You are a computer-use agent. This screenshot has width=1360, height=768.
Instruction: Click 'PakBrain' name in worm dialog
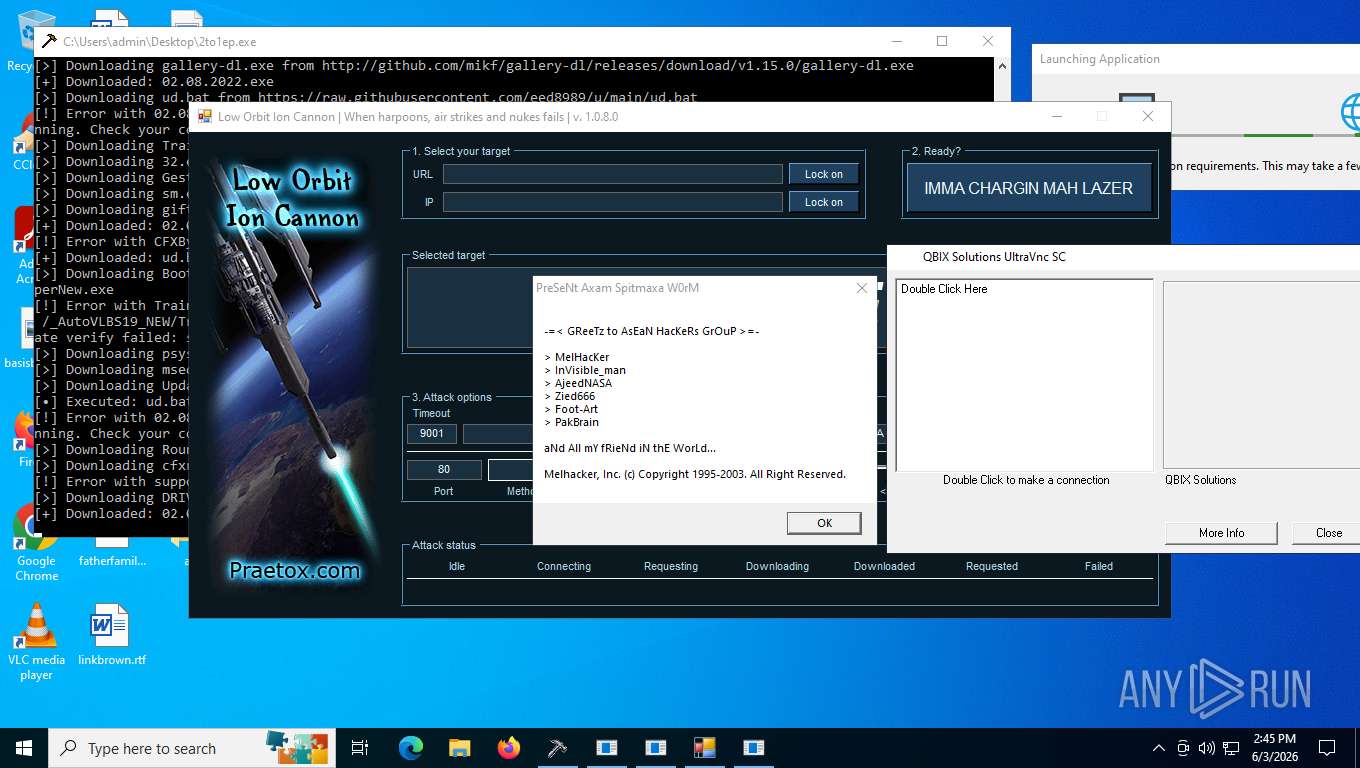point(576,422)
